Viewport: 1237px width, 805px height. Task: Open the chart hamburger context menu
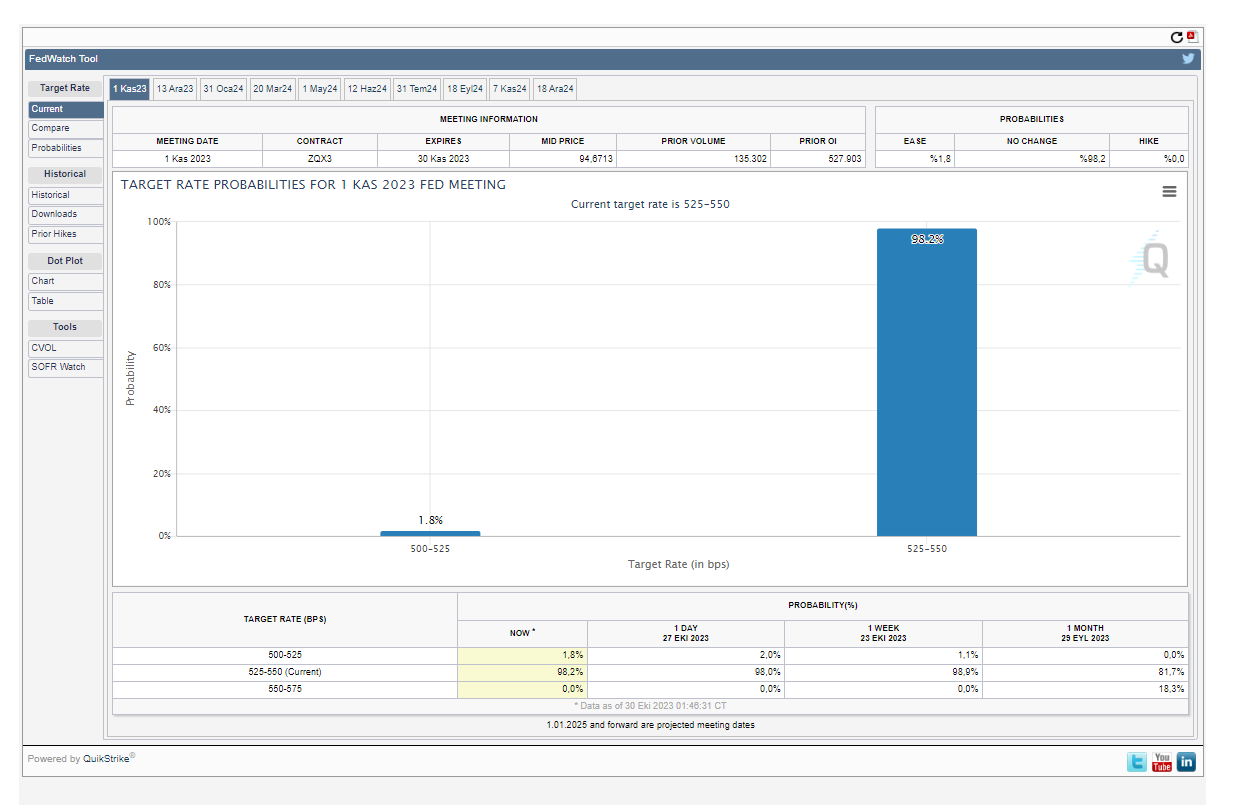tap(1169, 191)
